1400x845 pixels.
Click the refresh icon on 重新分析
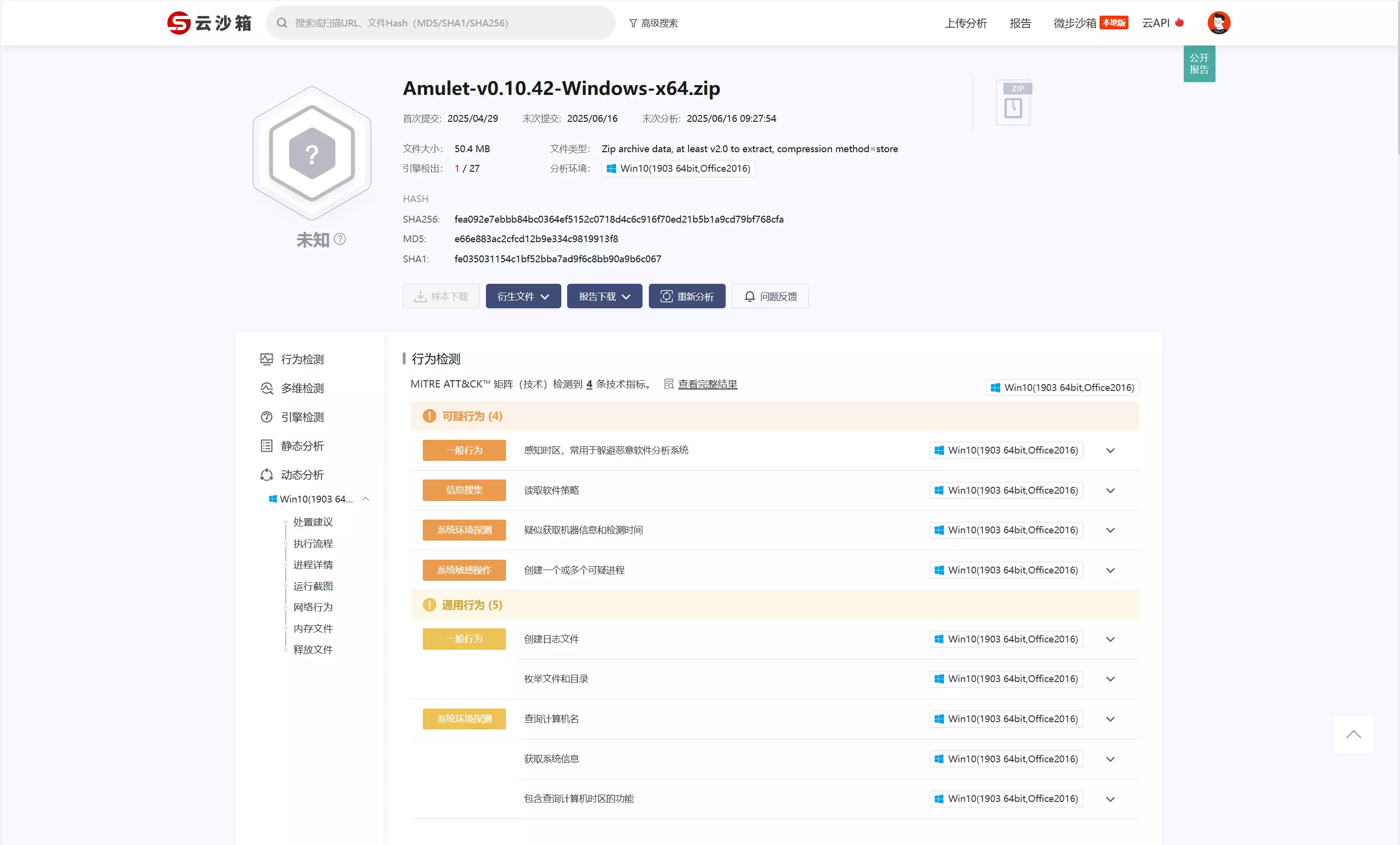(x=666, y=297)
